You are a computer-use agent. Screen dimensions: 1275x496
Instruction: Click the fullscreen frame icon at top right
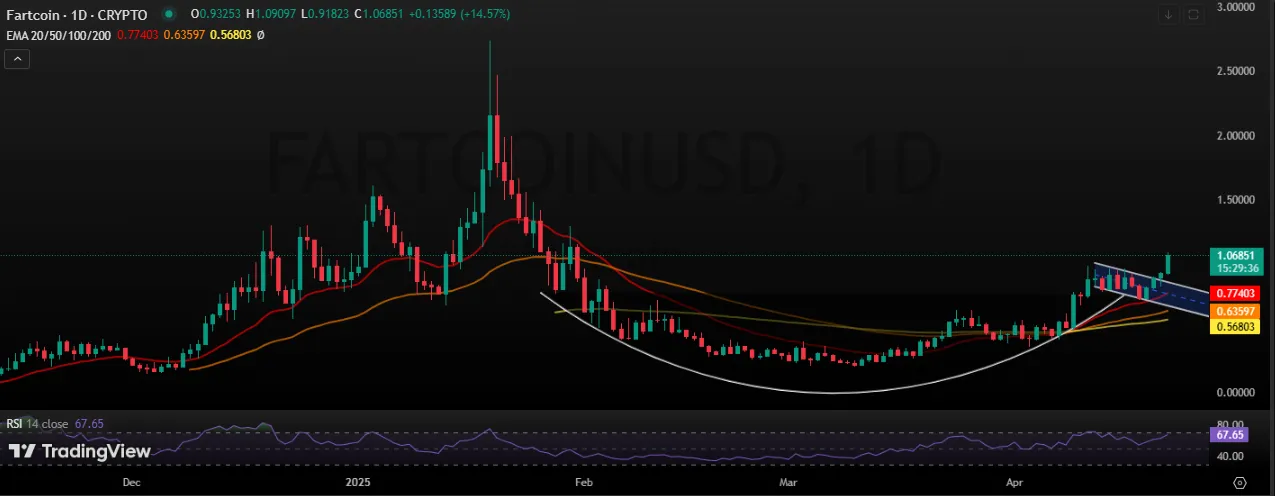[1194, 14]
